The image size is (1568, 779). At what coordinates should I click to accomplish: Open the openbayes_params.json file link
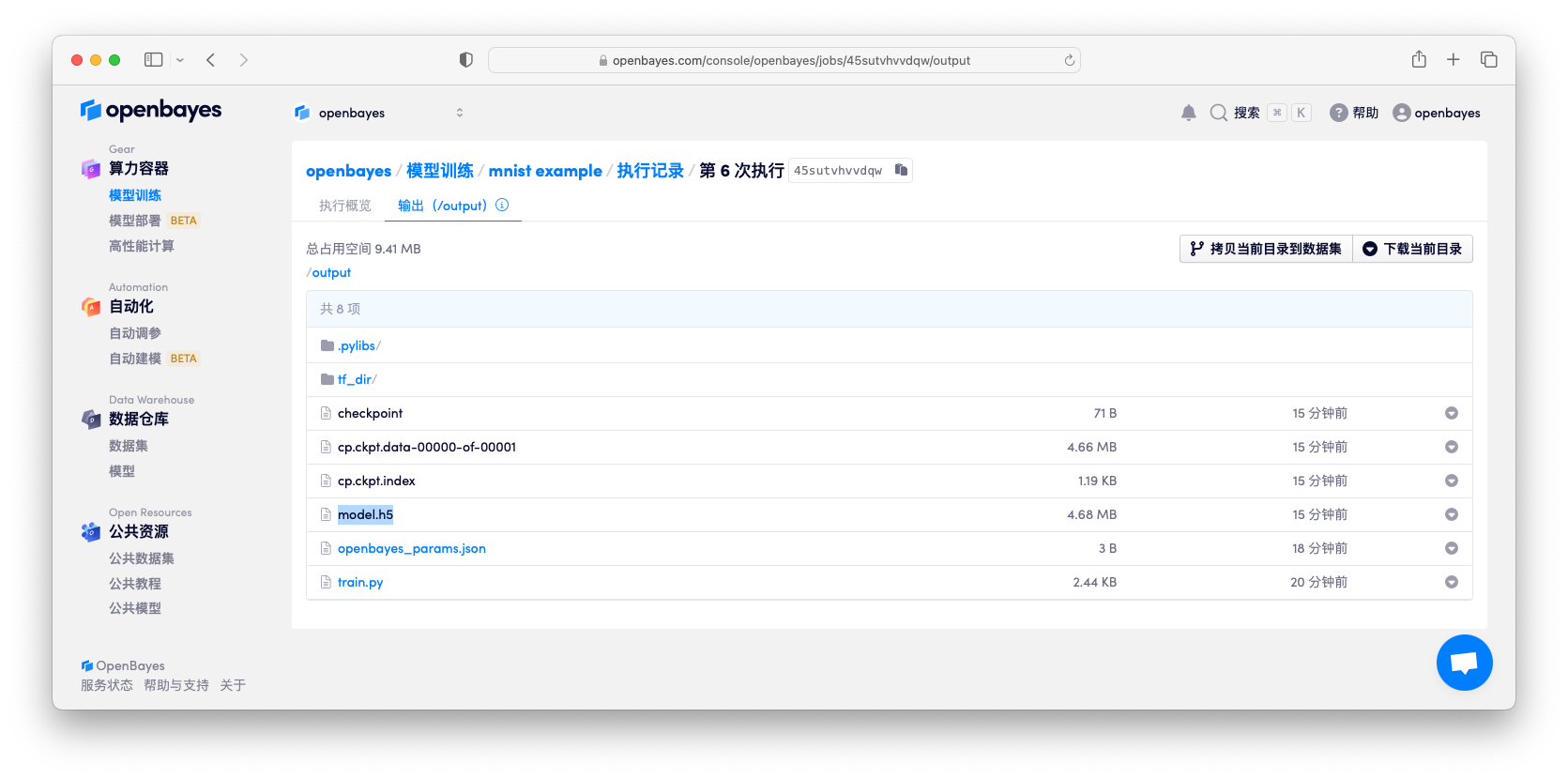[411, 548]
